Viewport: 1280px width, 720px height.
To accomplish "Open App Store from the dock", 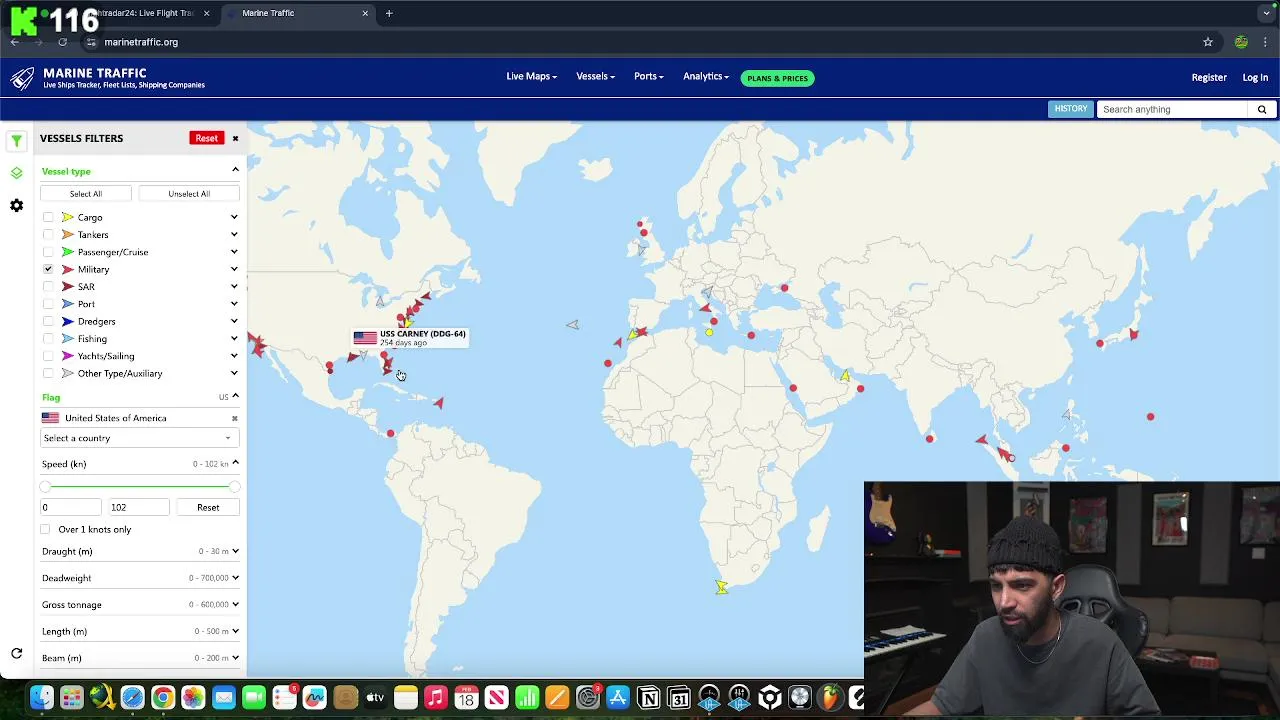I will click(618, 697).
